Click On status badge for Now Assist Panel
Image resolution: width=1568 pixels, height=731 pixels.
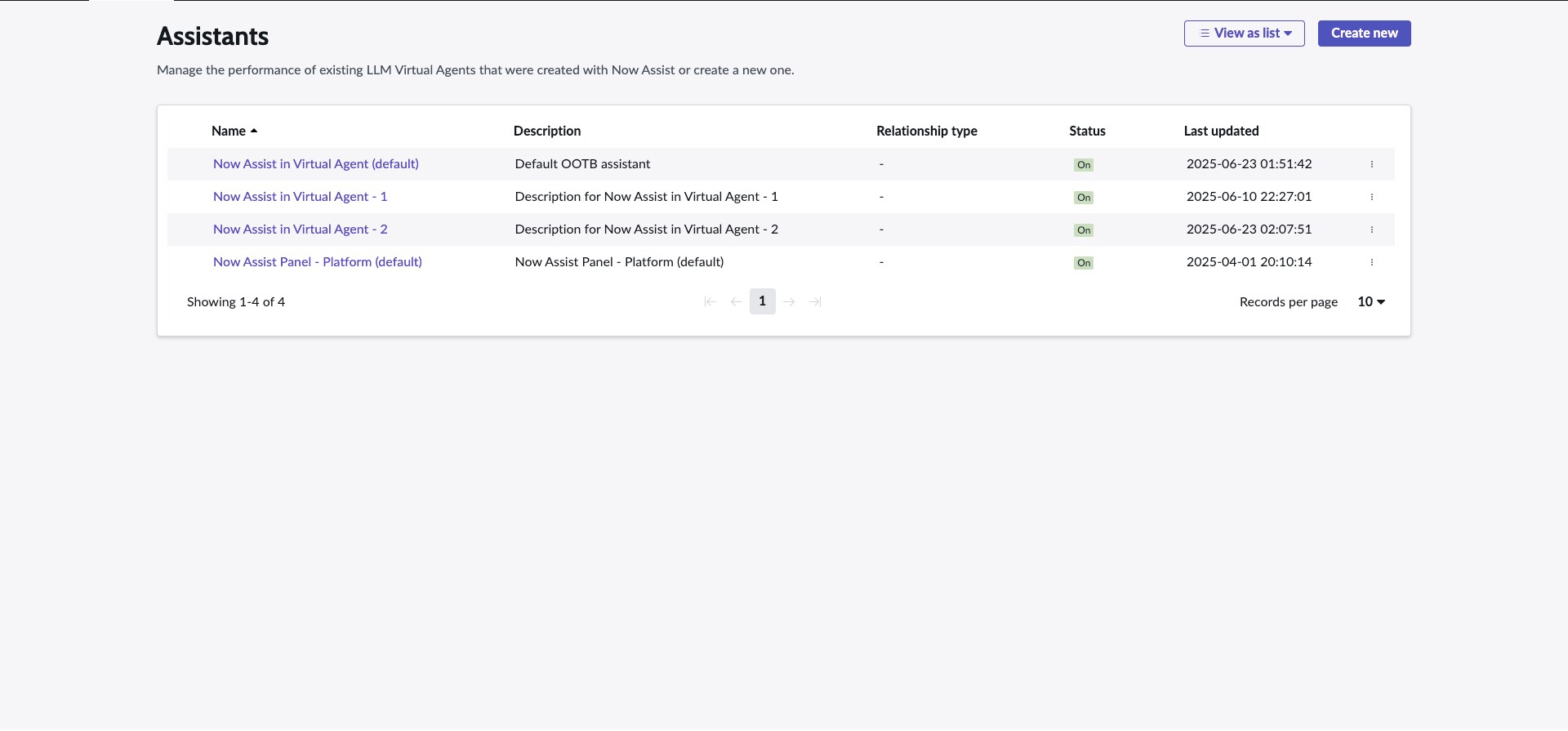[x=1084, y=263]
